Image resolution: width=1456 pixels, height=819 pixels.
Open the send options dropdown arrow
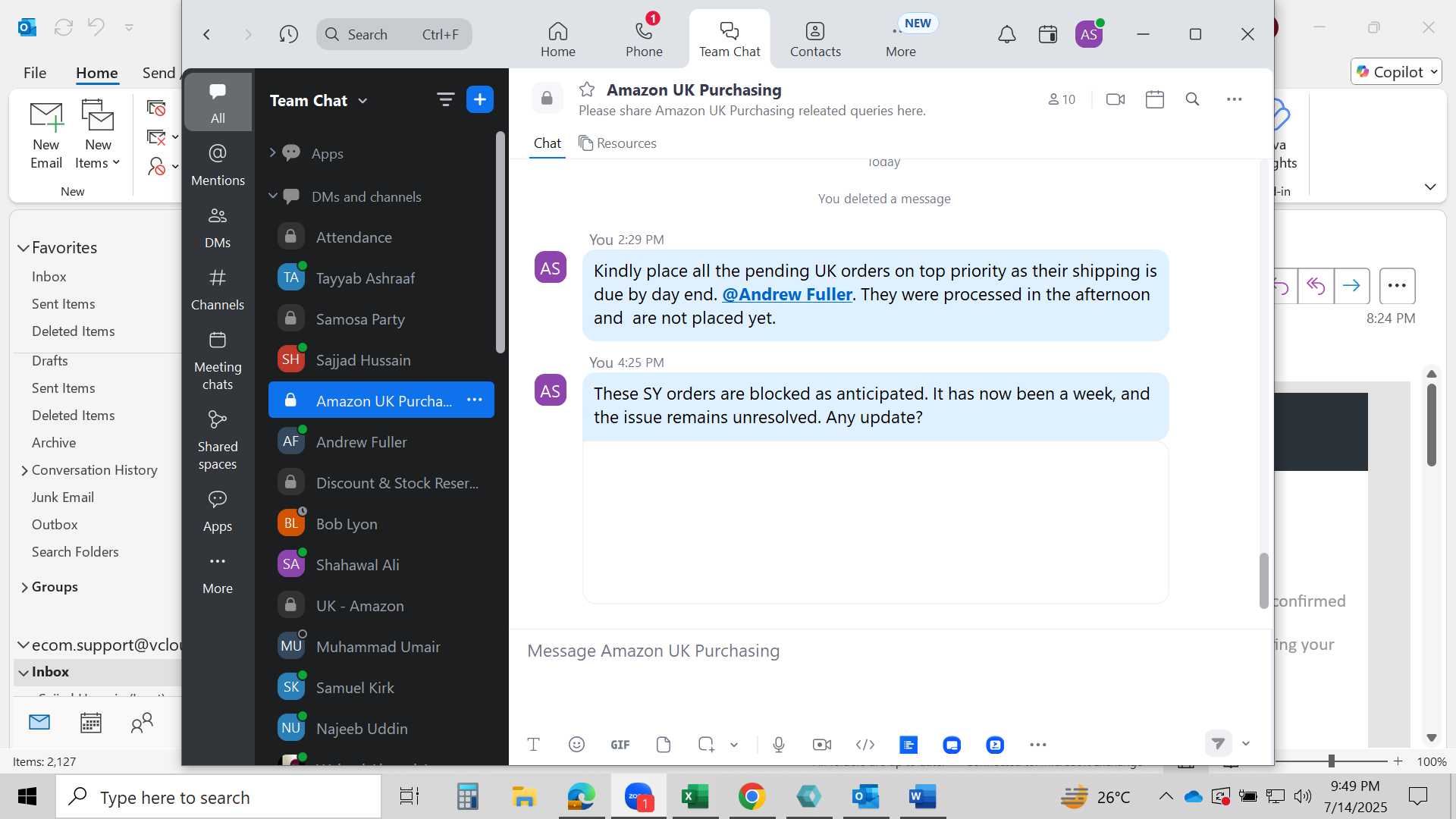coord(1246,744)
